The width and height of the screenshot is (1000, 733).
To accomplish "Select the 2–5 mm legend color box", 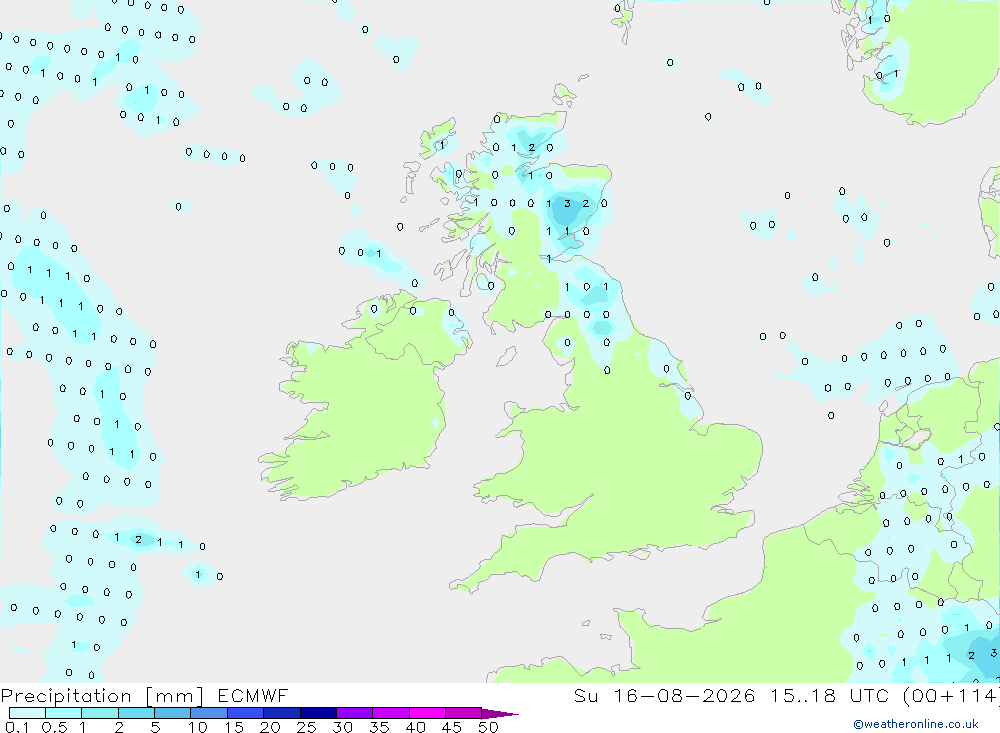I will (136, 713).
